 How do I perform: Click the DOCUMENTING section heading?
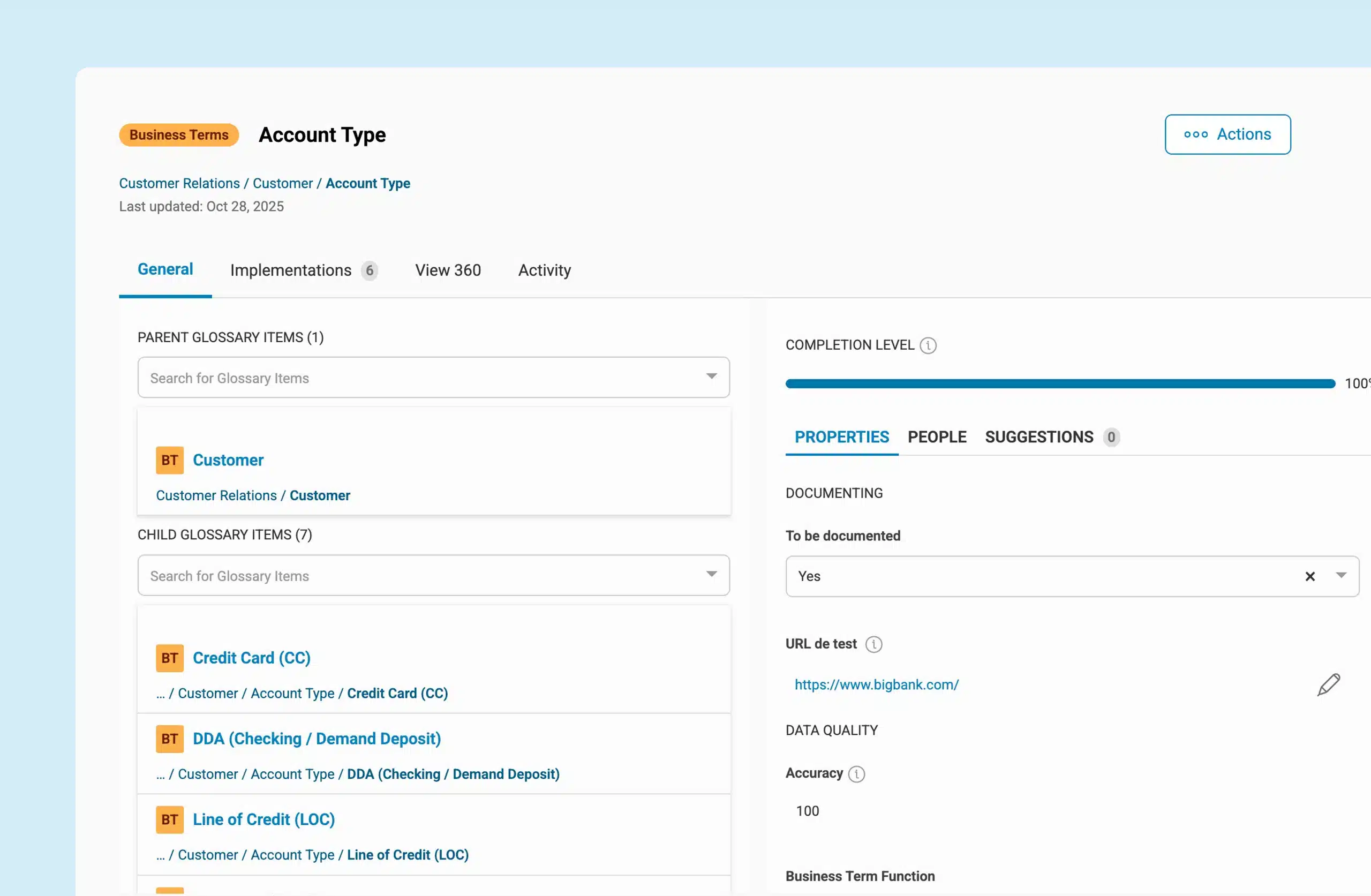click(833, 493)
